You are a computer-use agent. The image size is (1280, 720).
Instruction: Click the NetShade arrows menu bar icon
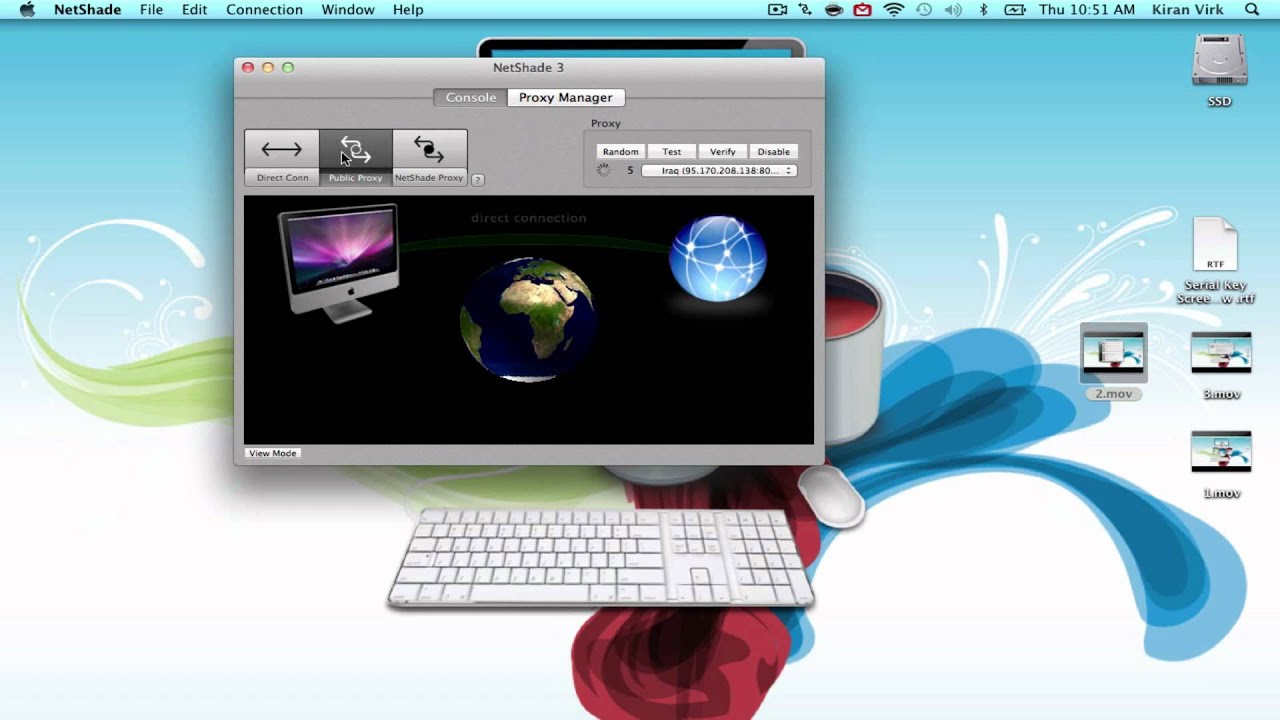coord(806,10)
